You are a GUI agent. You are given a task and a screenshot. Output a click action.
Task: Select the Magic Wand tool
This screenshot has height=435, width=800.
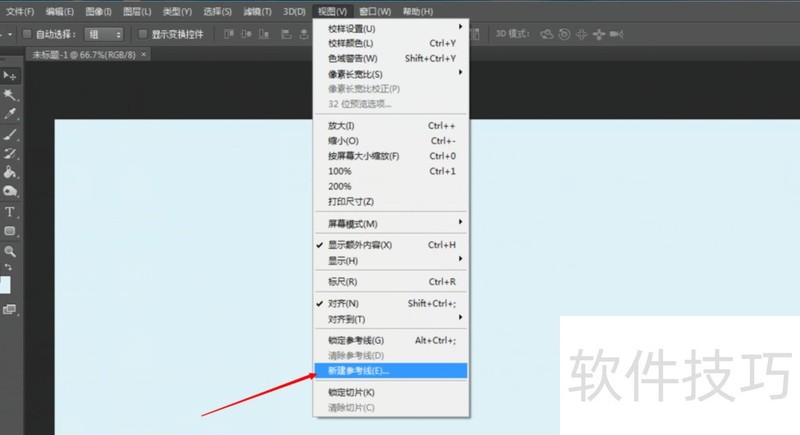point(10,95)
